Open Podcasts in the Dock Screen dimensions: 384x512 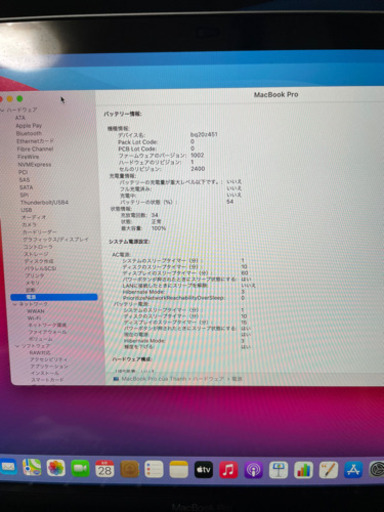pyautogui.click(x=253, y=470)
